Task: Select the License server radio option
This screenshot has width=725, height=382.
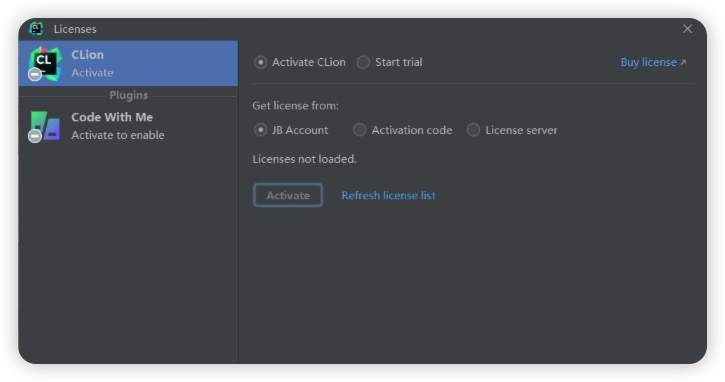Action: click(473, 130)
